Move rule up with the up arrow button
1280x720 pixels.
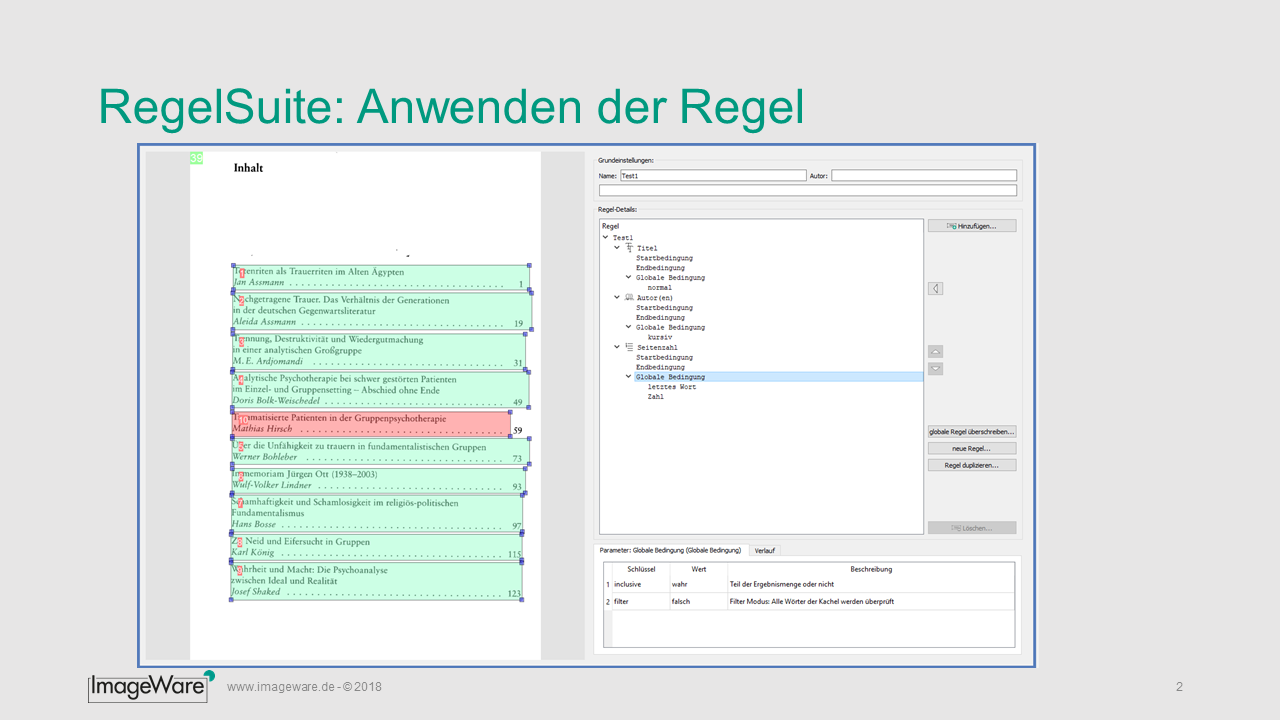tap(935, 352)
